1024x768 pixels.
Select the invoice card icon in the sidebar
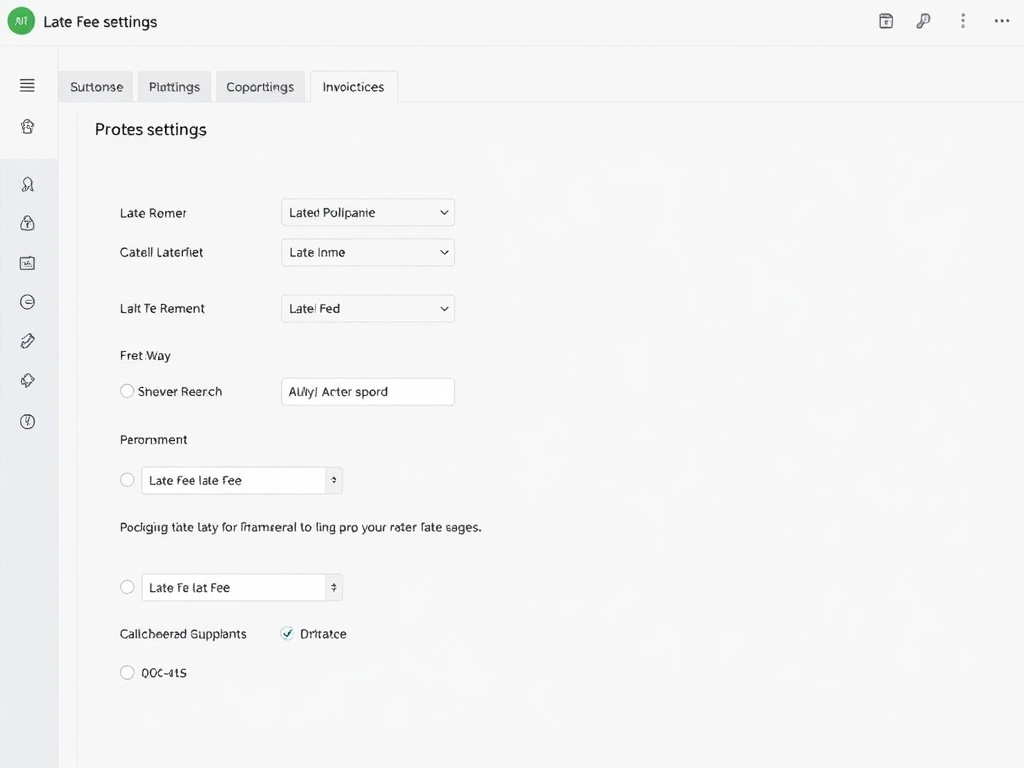point(27,262)
